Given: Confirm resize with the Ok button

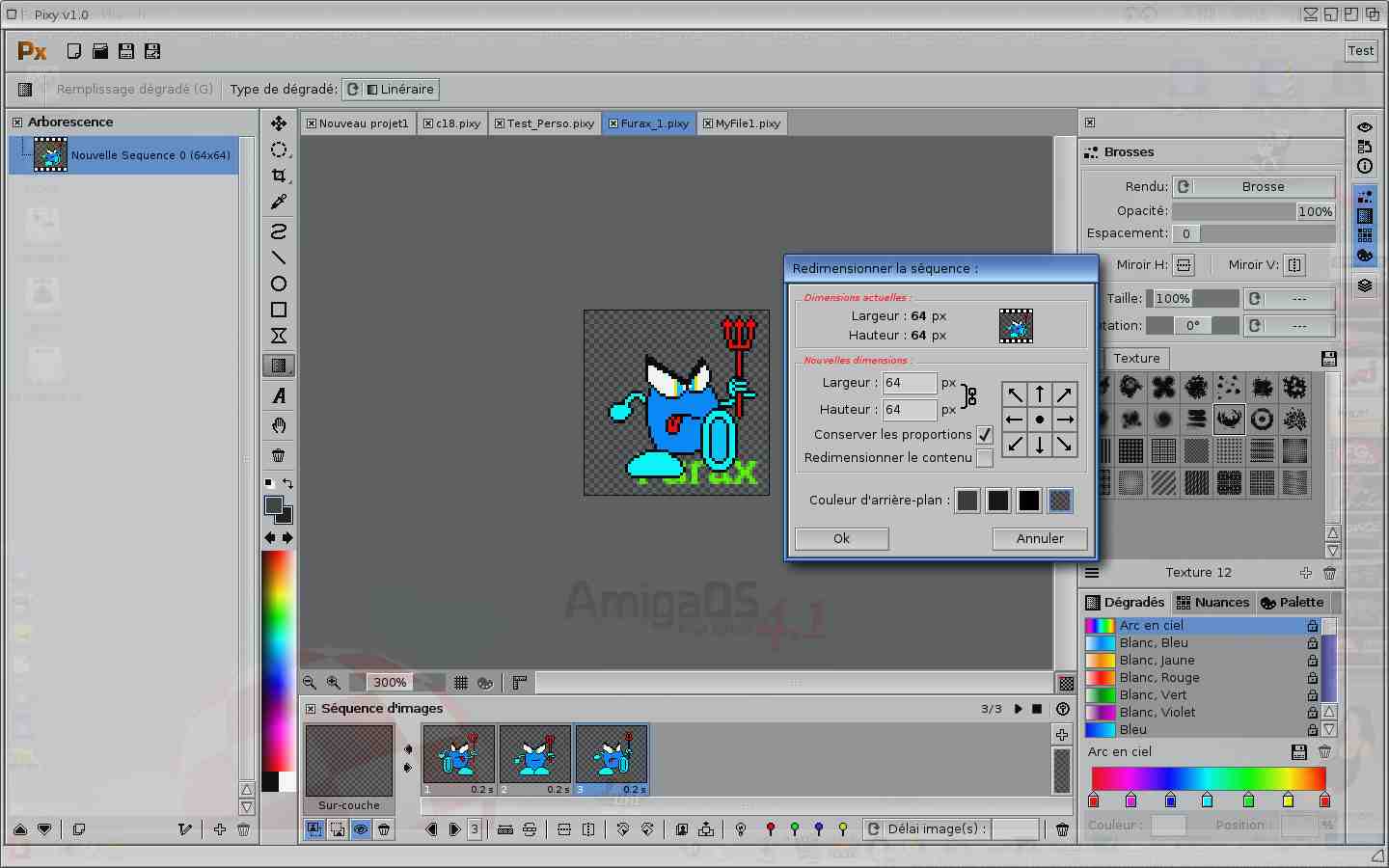Looking at the screenshot, I should click(x=841, y=539).
